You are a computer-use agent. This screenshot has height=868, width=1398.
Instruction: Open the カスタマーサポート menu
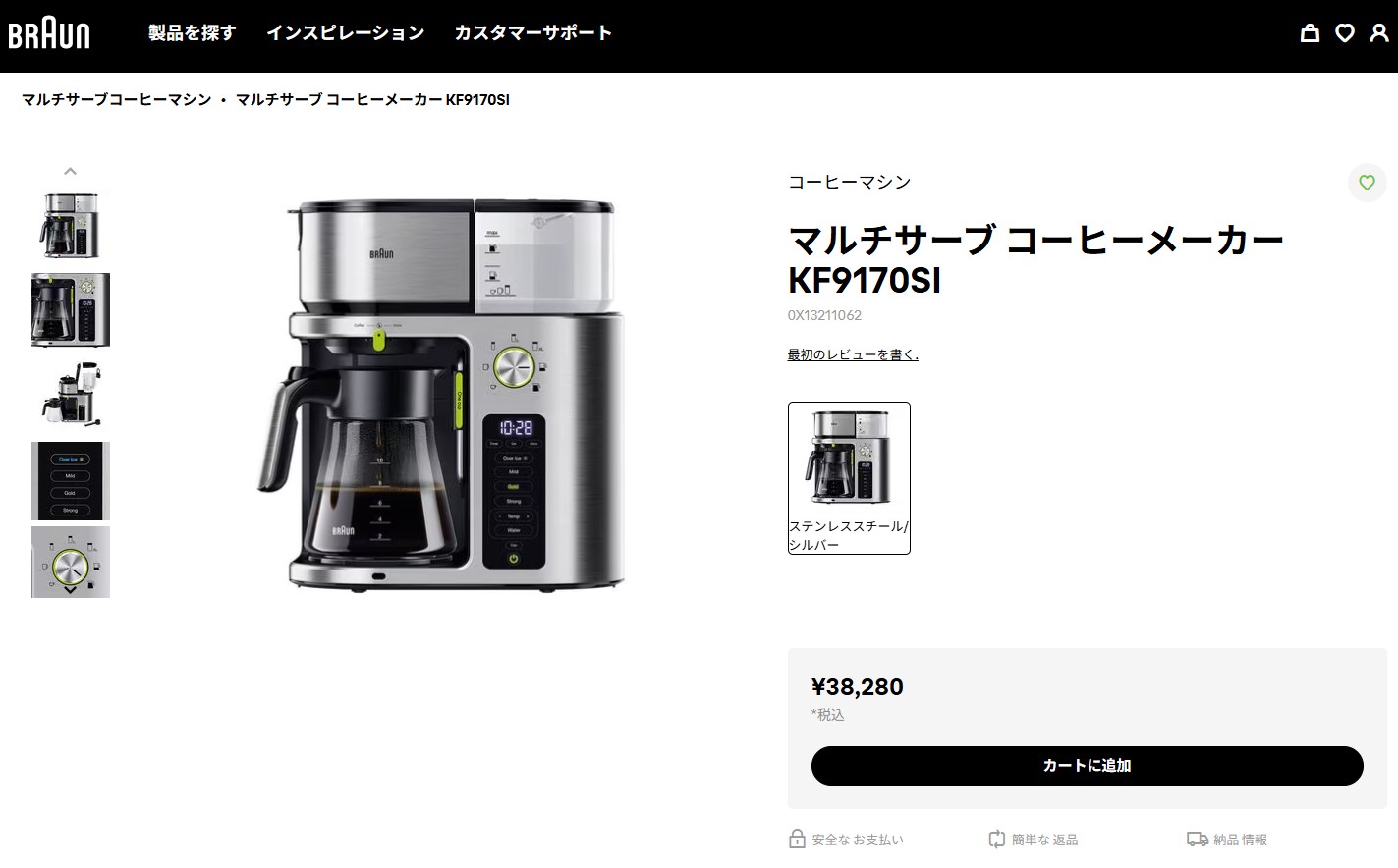(x=532, y=33)
